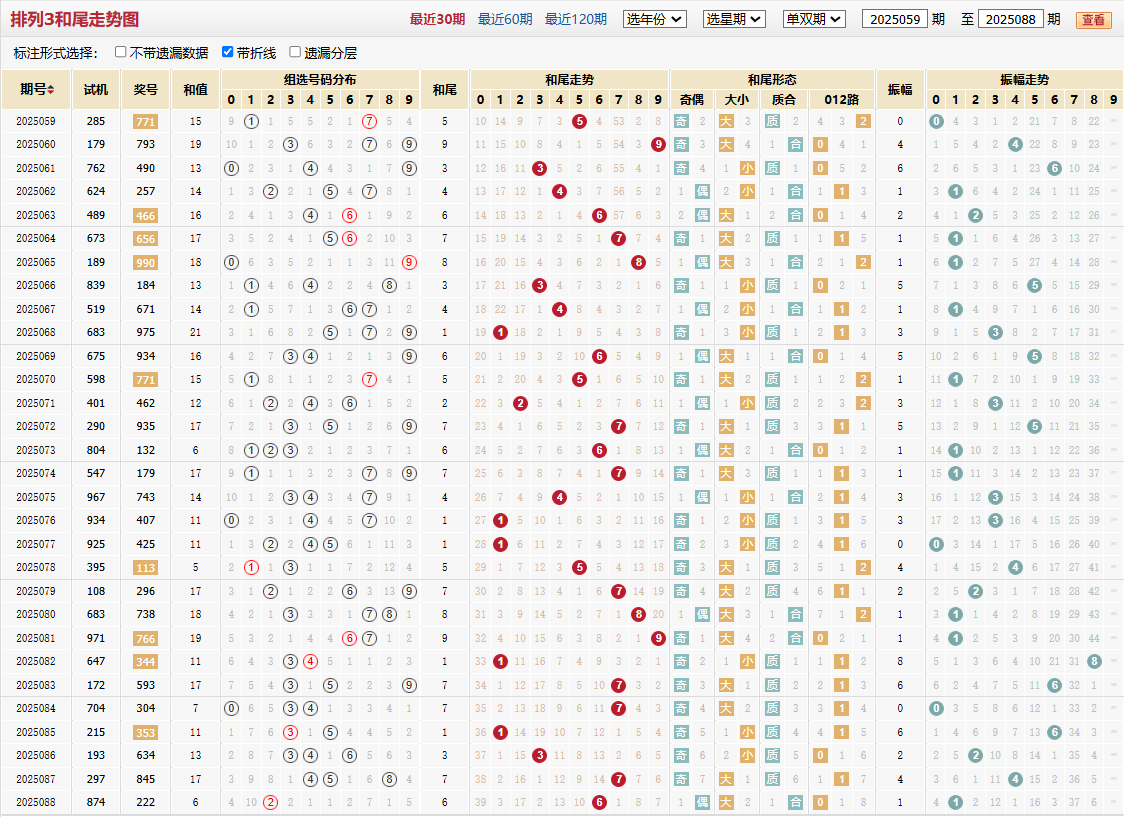The width and height of the screenshot is (1124, 817).
Task: Click highlighted prize number 990
Action: pyautogui.click(x=146, y=262)
